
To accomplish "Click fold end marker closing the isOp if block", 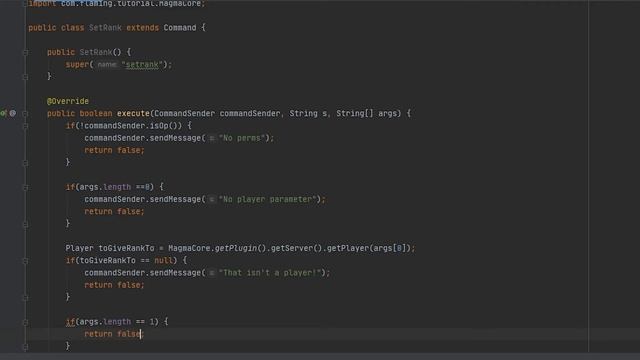I will [25, 163].
